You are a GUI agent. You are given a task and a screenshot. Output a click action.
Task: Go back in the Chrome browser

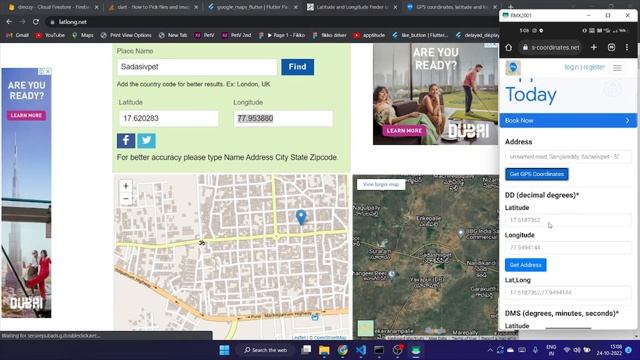9,22
